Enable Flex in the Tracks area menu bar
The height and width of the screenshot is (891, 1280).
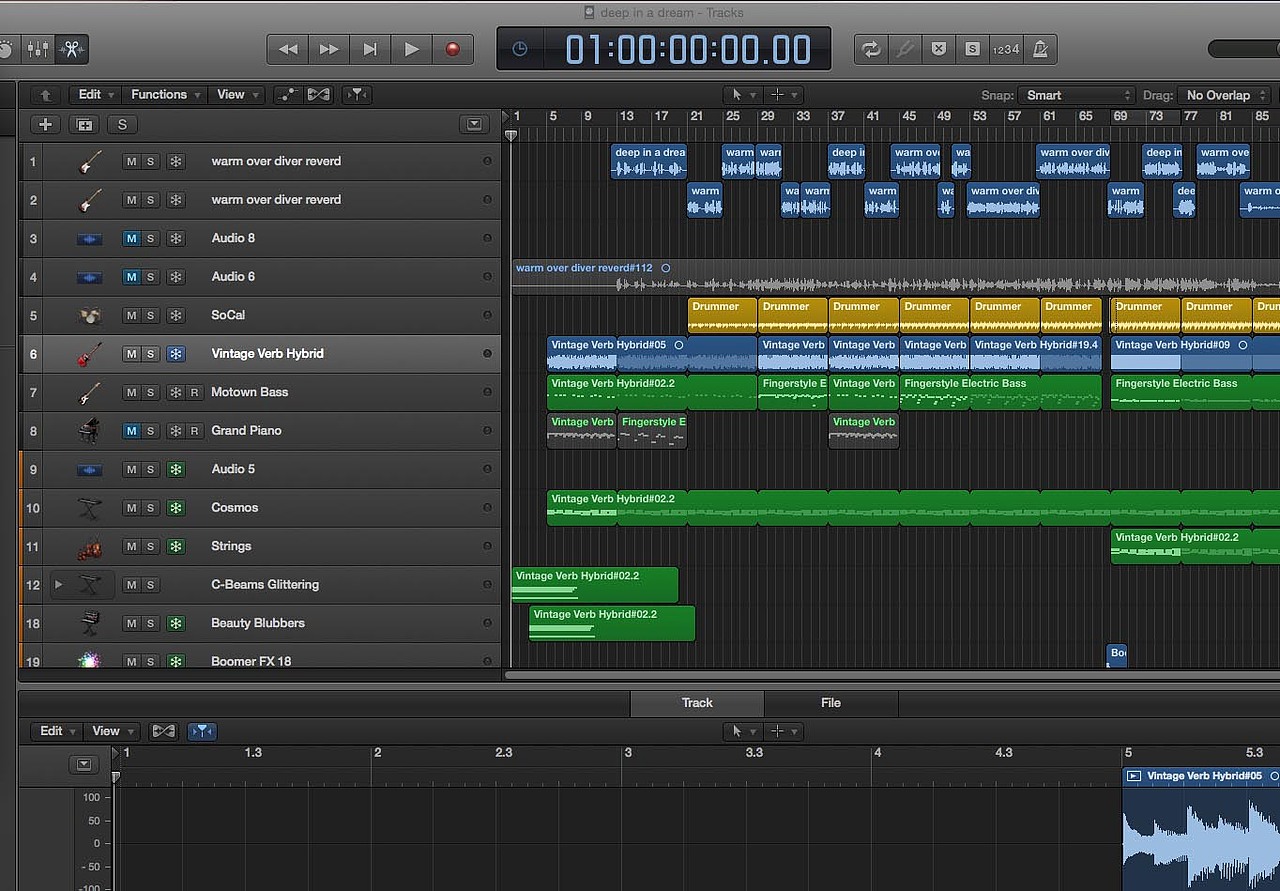click(318, 95)
